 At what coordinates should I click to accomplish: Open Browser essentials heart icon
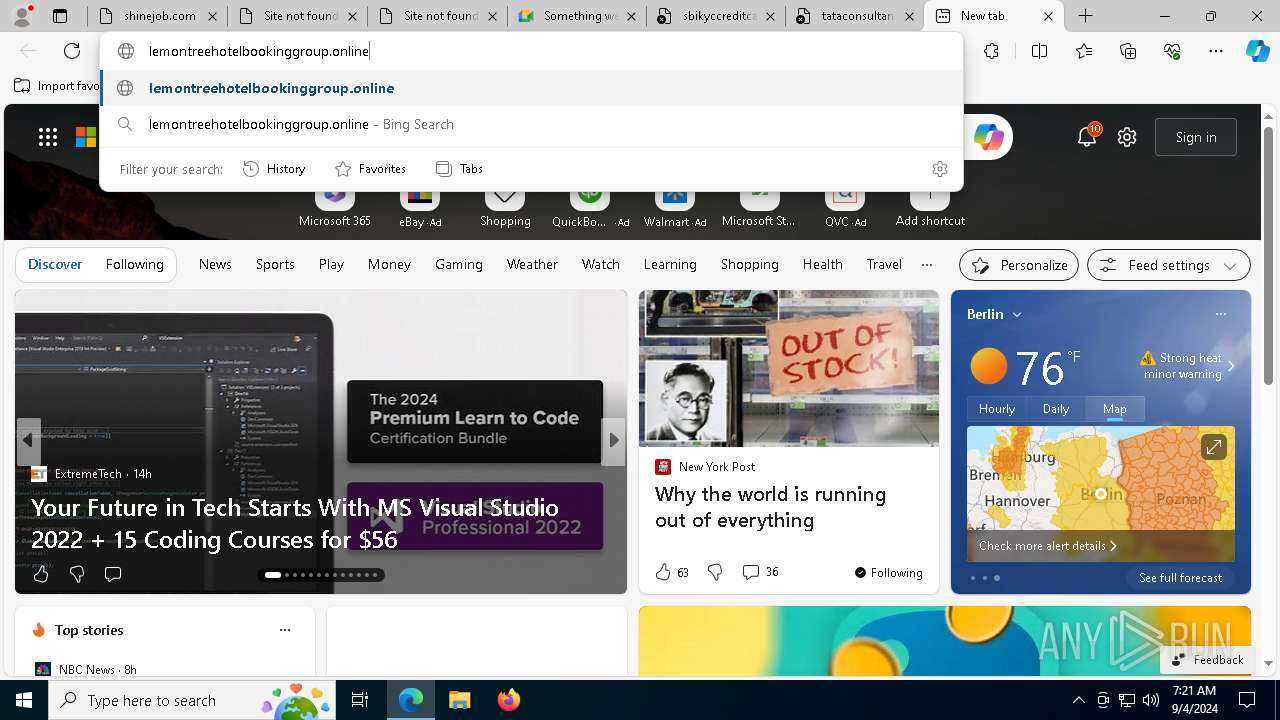point(1172,51)
